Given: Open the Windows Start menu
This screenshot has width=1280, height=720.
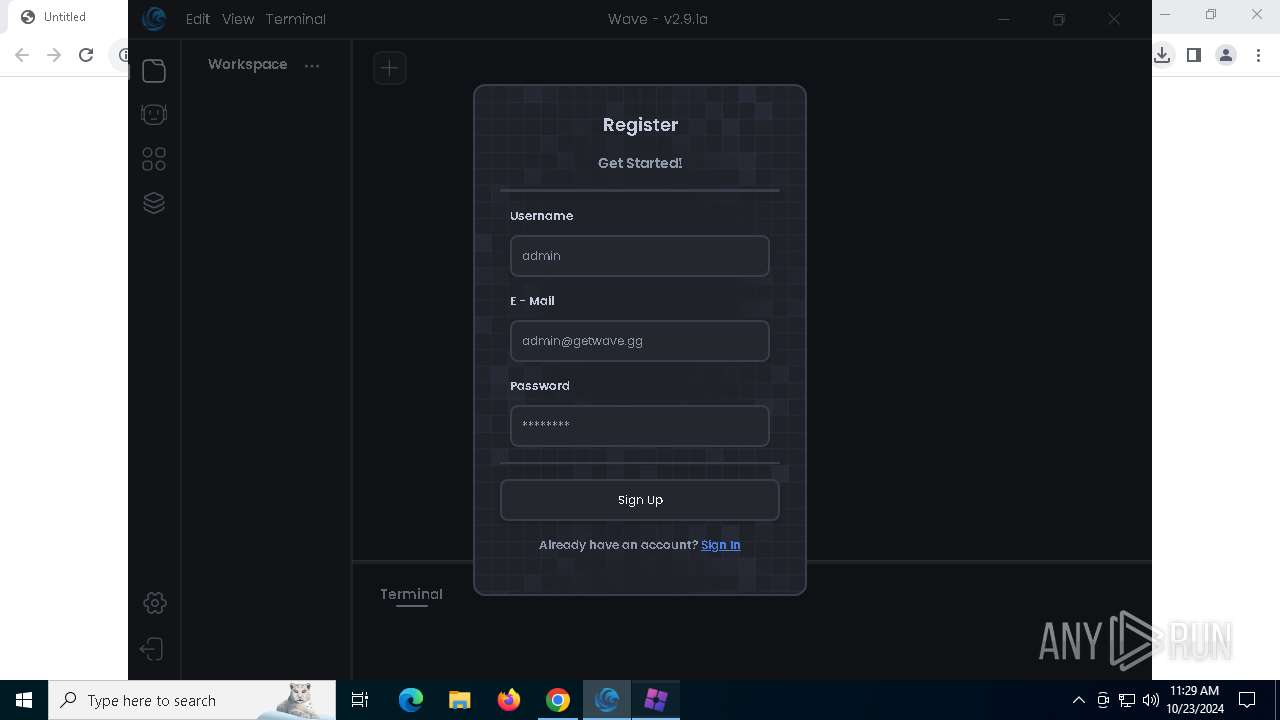Looking at the screenshot, I should click(24, 700).
